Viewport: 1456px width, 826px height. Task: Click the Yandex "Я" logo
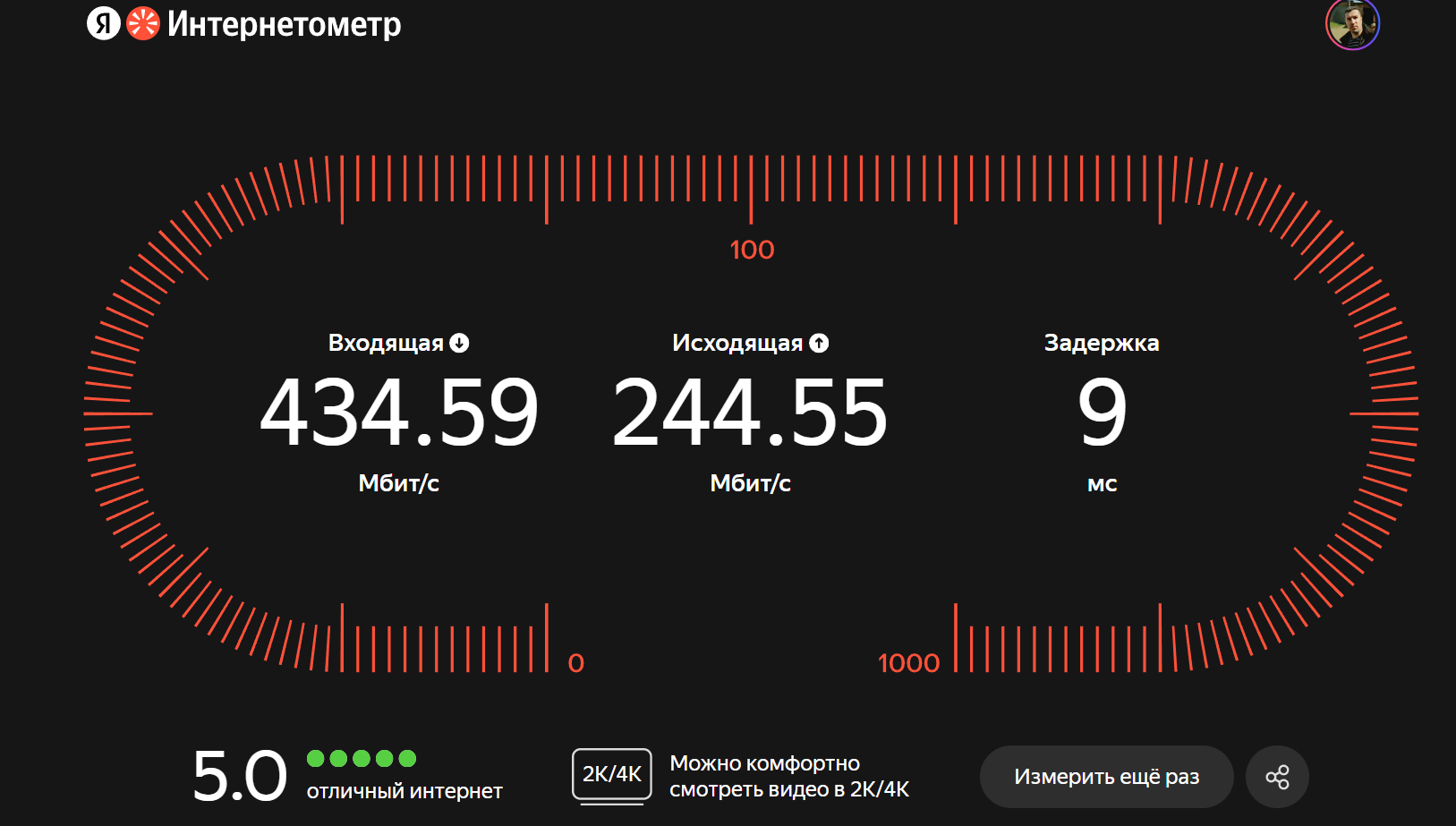(x=103, y=24)
